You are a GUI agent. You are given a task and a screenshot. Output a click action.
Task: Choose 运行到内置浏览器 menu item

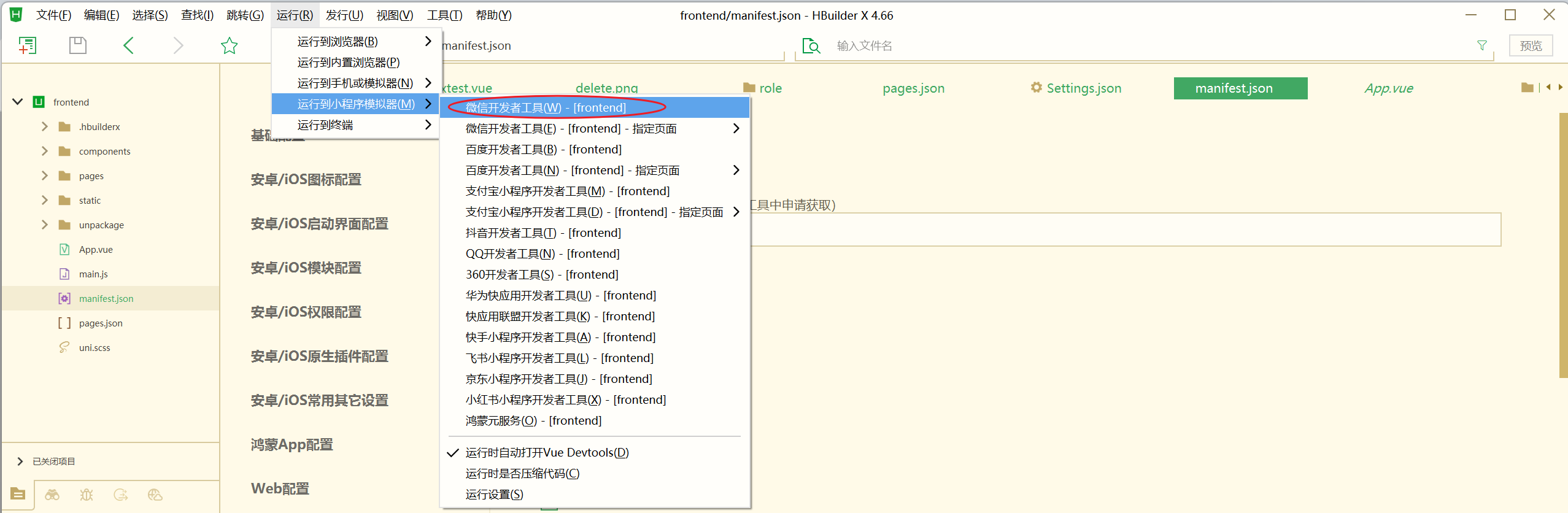tap(356, 63)
